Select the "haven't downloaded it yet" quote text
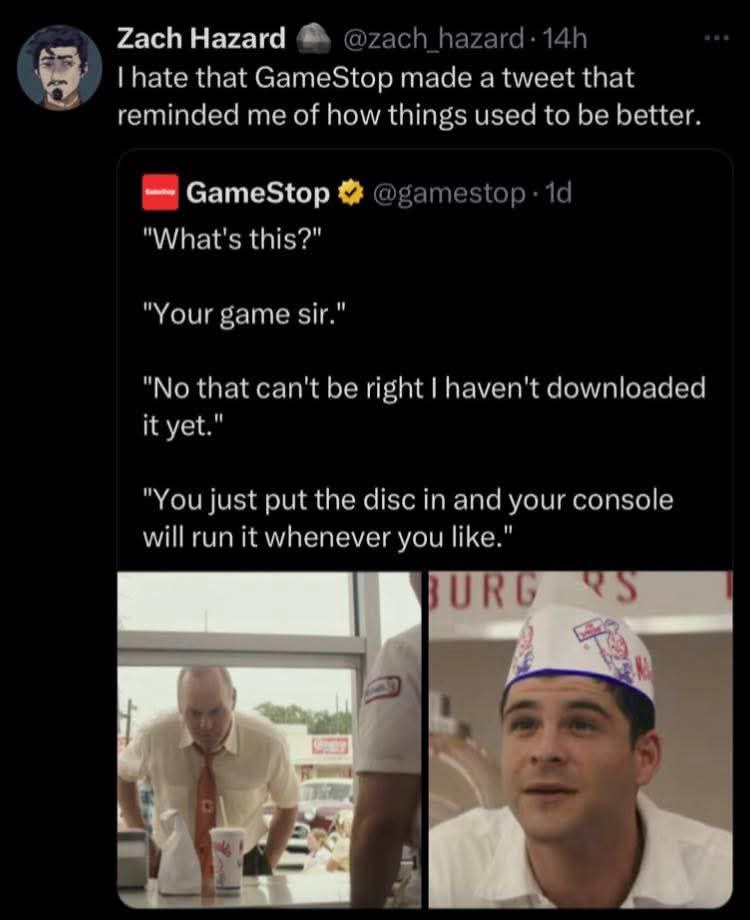750x920 pixels. pos(424,402)
